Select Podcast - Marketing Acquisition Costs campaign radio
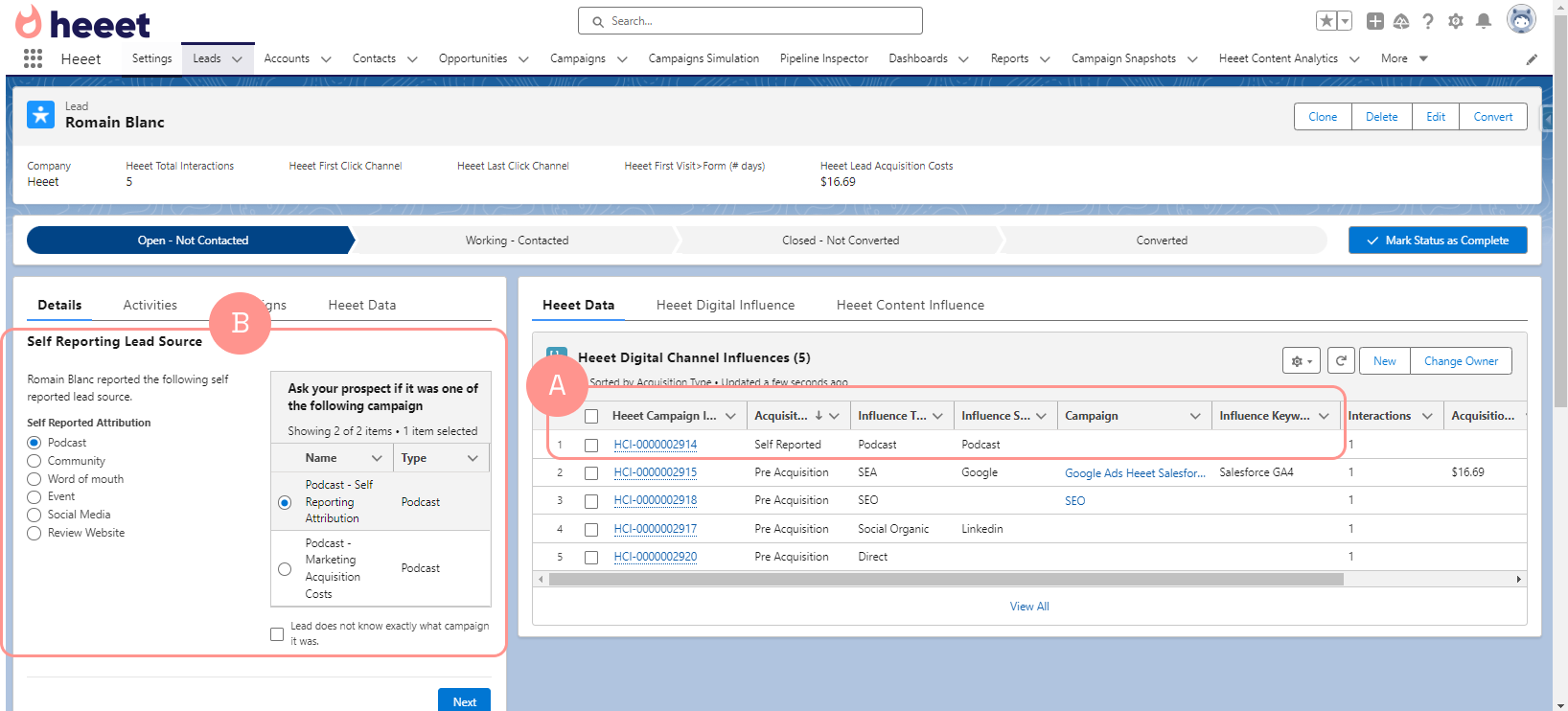 [285, 569]
